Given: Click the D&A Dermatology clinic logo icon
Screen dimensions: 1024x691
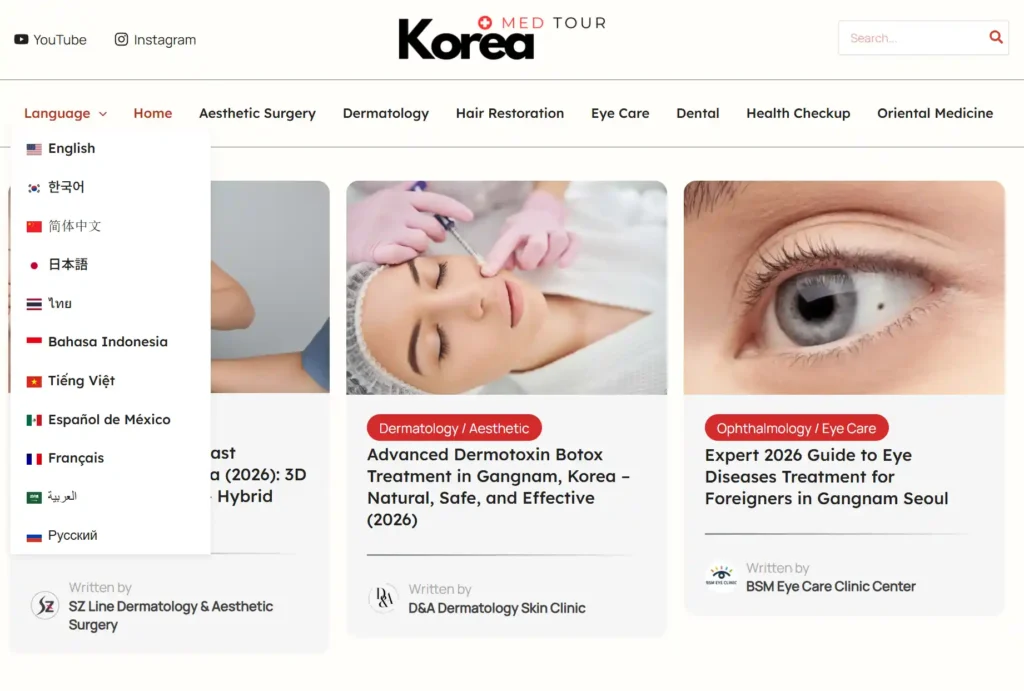Looking at the screenshot, I should pyautogui.click(x=385, y=600).
